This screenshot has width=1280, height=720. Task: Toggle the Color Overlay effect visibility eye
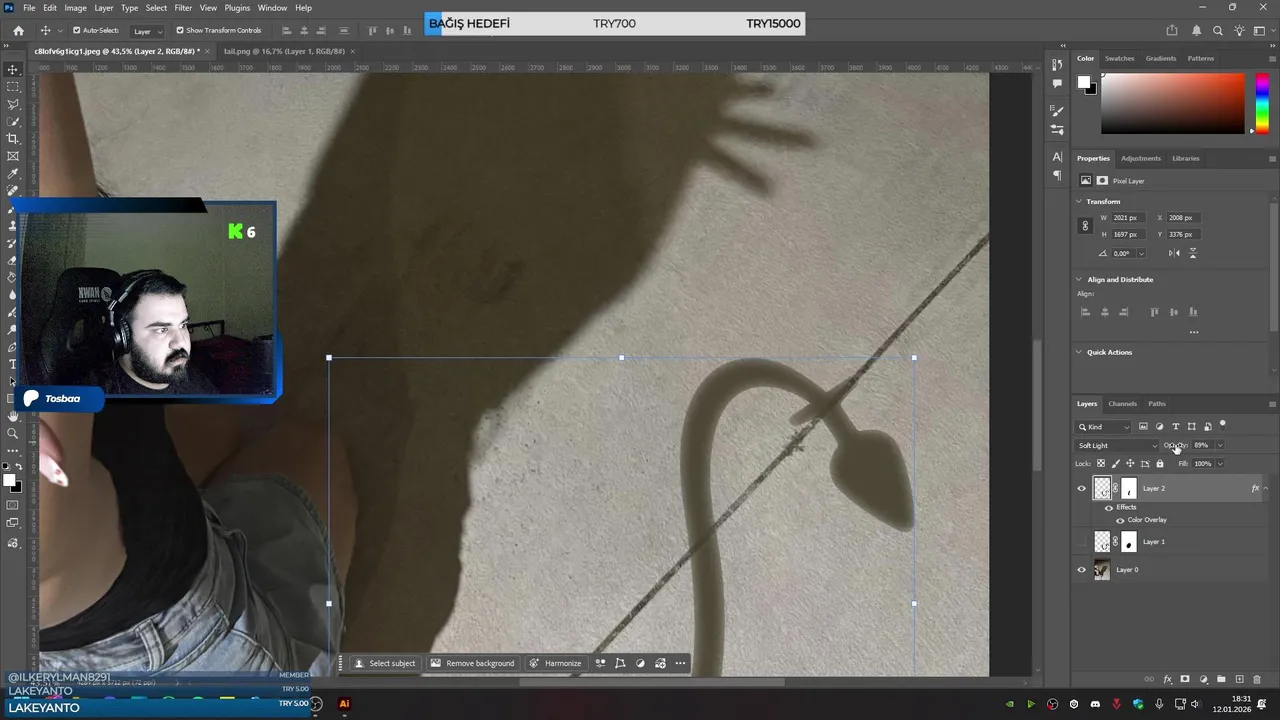click(x=1120, y=520)
